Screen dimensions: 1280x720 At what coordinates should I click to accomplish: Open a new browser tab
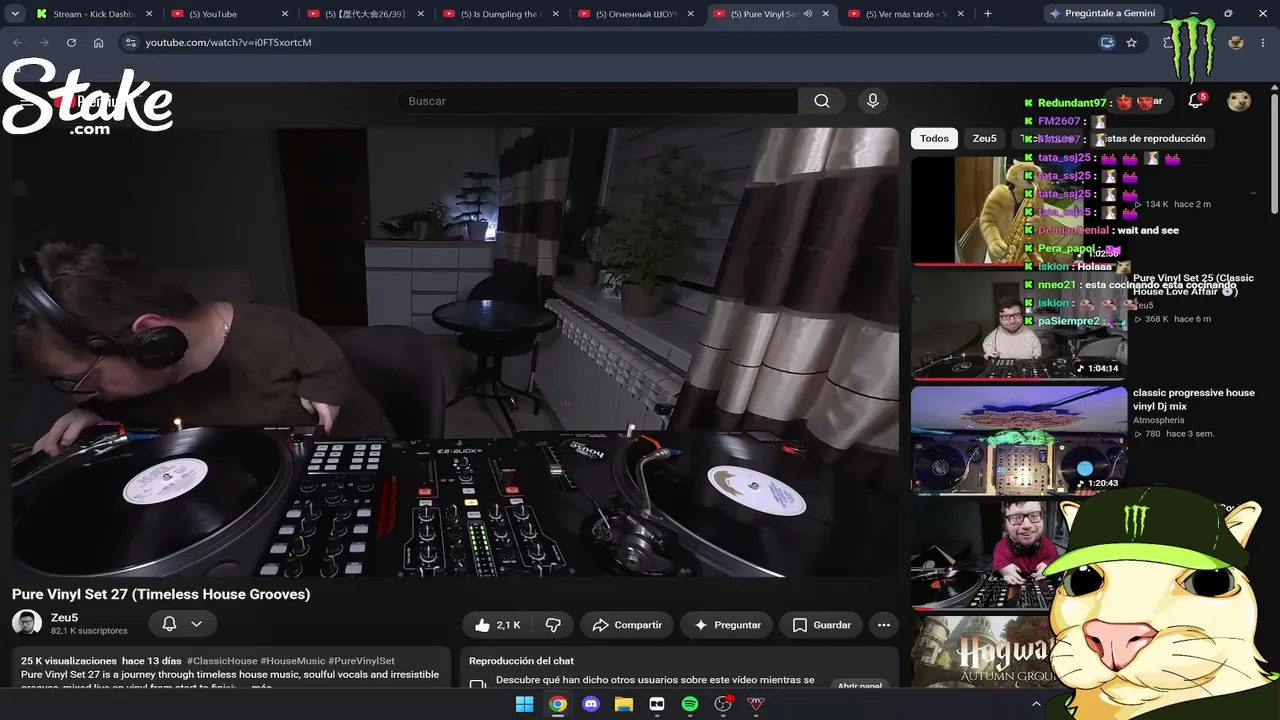point(988,14)
